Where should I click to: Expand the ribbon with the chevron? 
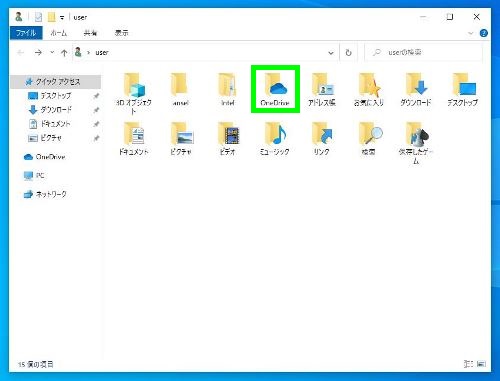(470, 33)
